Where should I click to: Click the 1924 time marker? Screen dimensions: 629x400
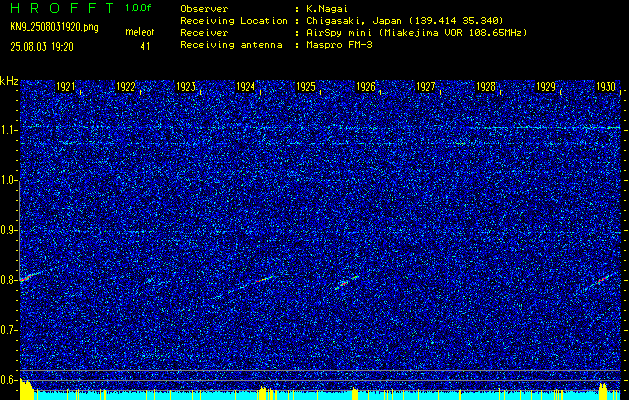[x=246, y=87]
